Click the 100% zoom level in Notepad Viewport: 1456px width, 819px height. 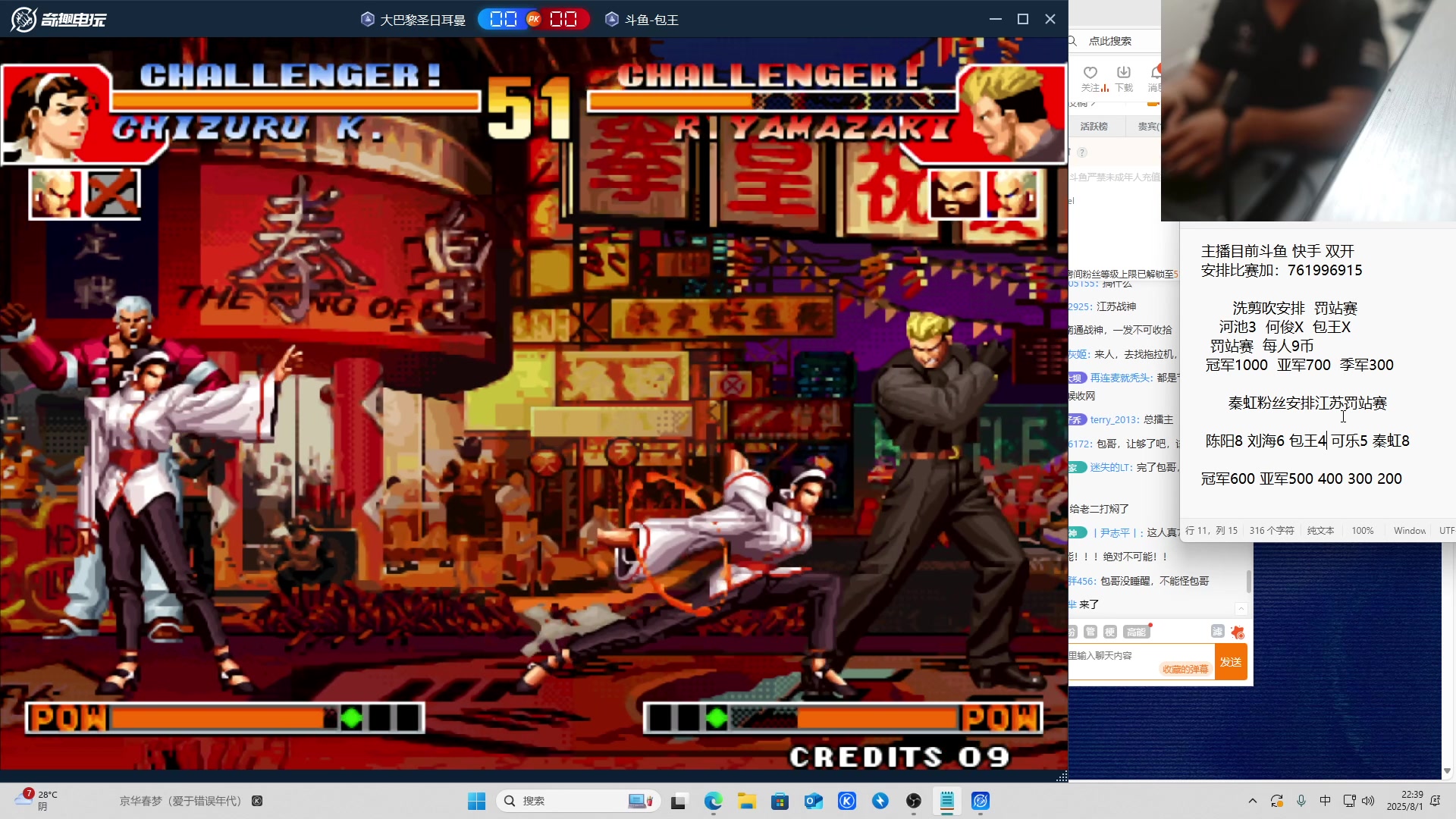click(x=1362, y=531)
